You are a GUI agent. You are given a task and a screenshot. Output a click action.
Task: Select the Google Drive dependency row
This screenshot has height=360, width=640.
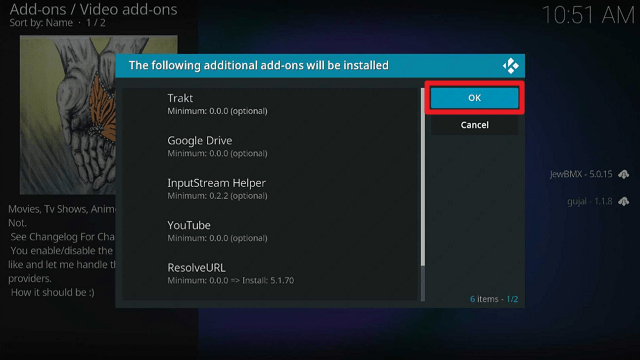click(x=270, y=147)
